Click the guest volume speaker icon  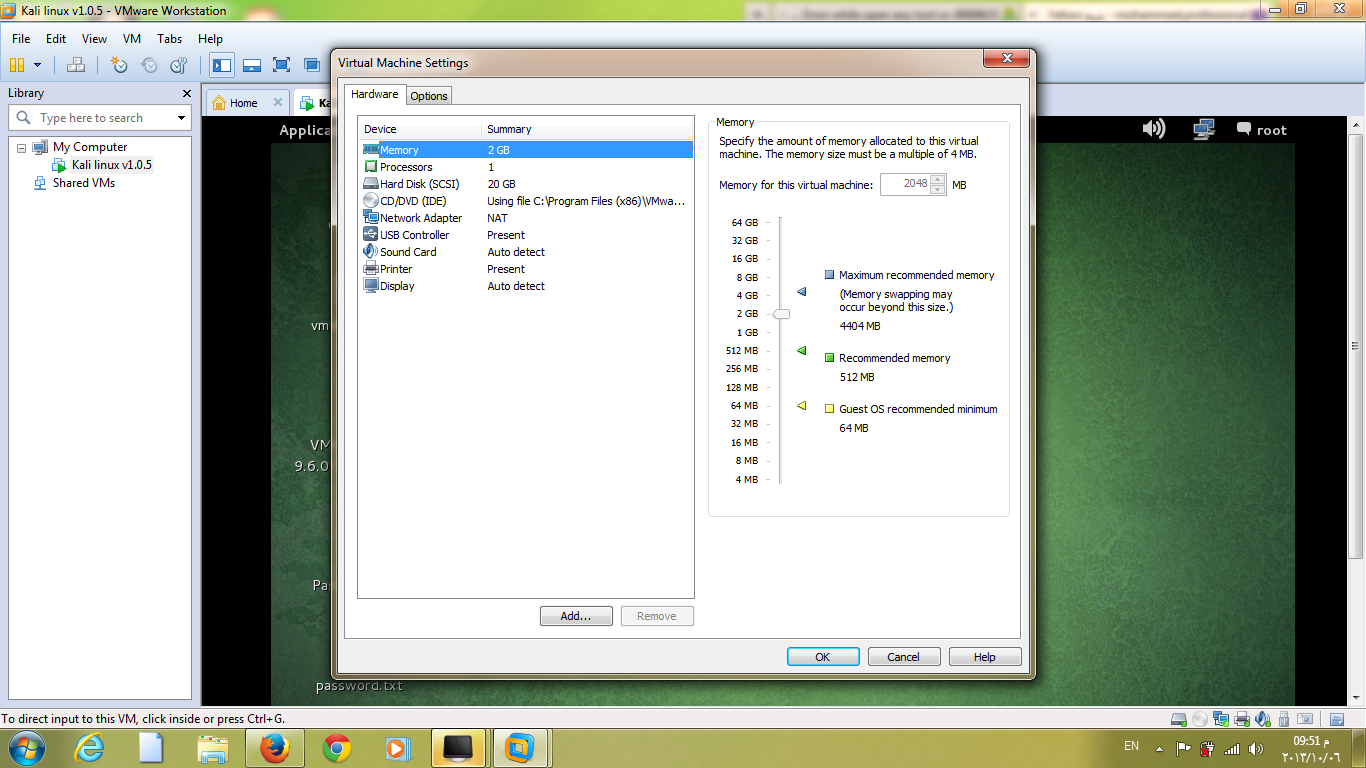[x=1154, y=129]
